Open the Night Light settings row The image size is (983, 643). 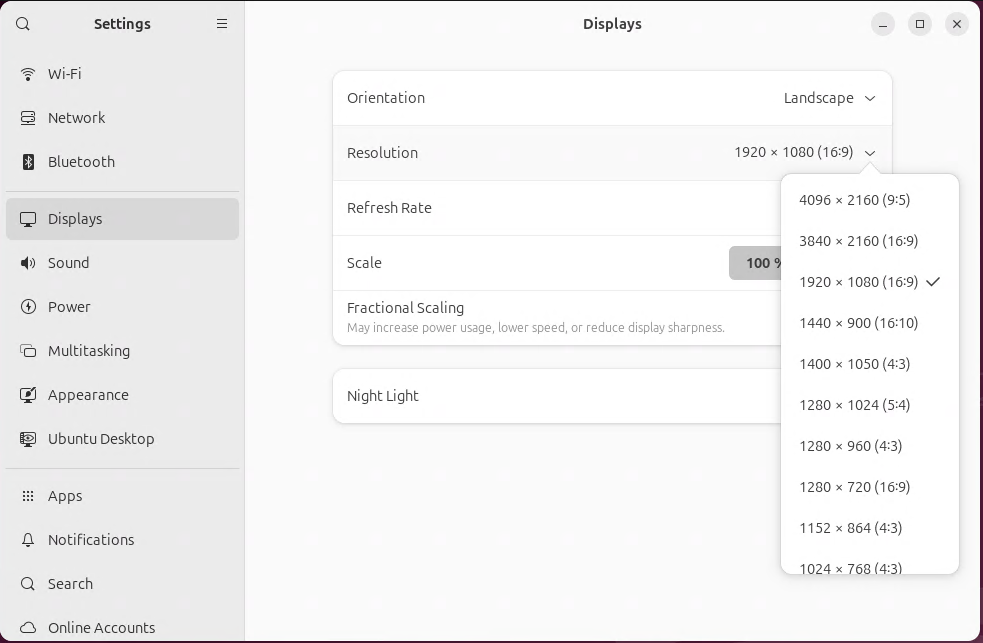pyautogui.click(x=560, y=396)
